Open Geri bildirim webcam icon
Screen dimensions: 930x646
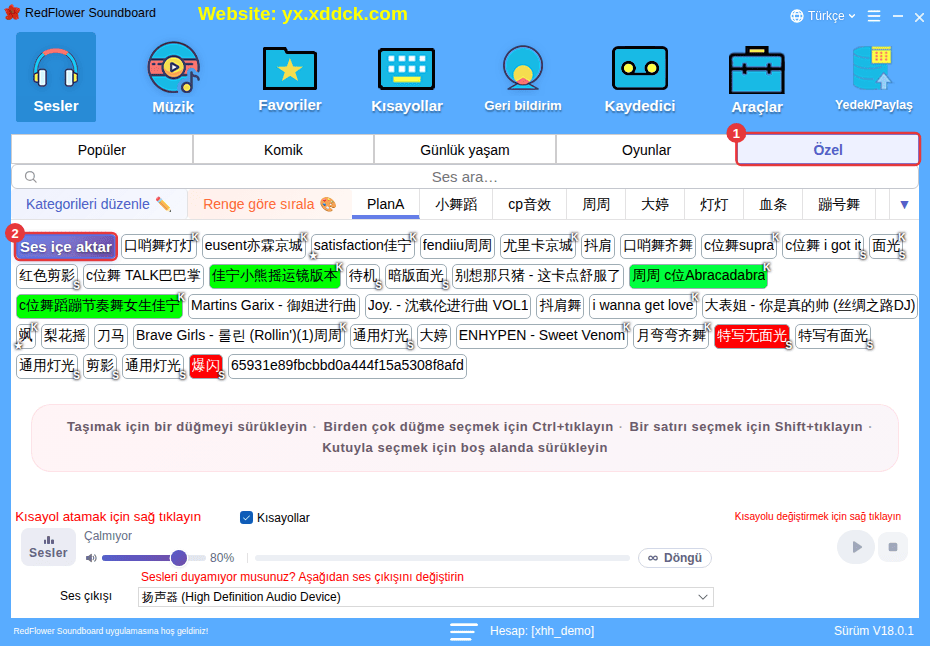pos(523,67)
